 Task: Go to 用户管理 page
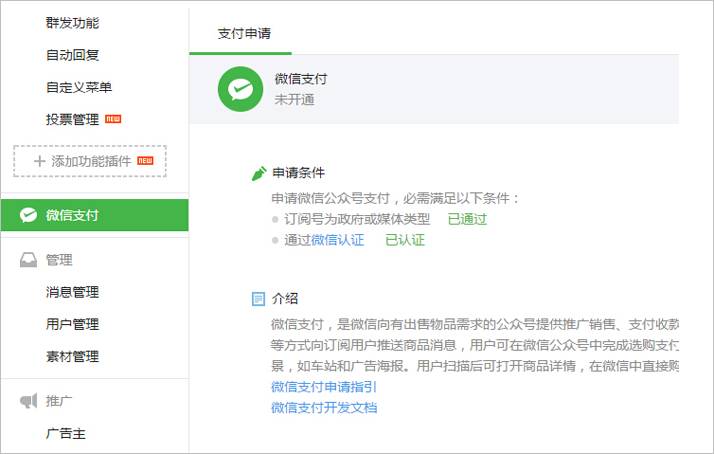coord(72,324)
